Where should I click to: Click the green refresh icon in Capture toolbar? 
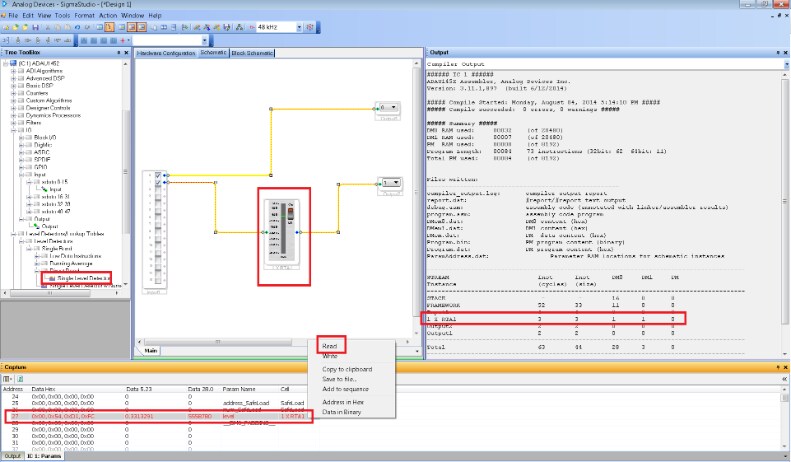pyautogui.click(x=20, y=379)
